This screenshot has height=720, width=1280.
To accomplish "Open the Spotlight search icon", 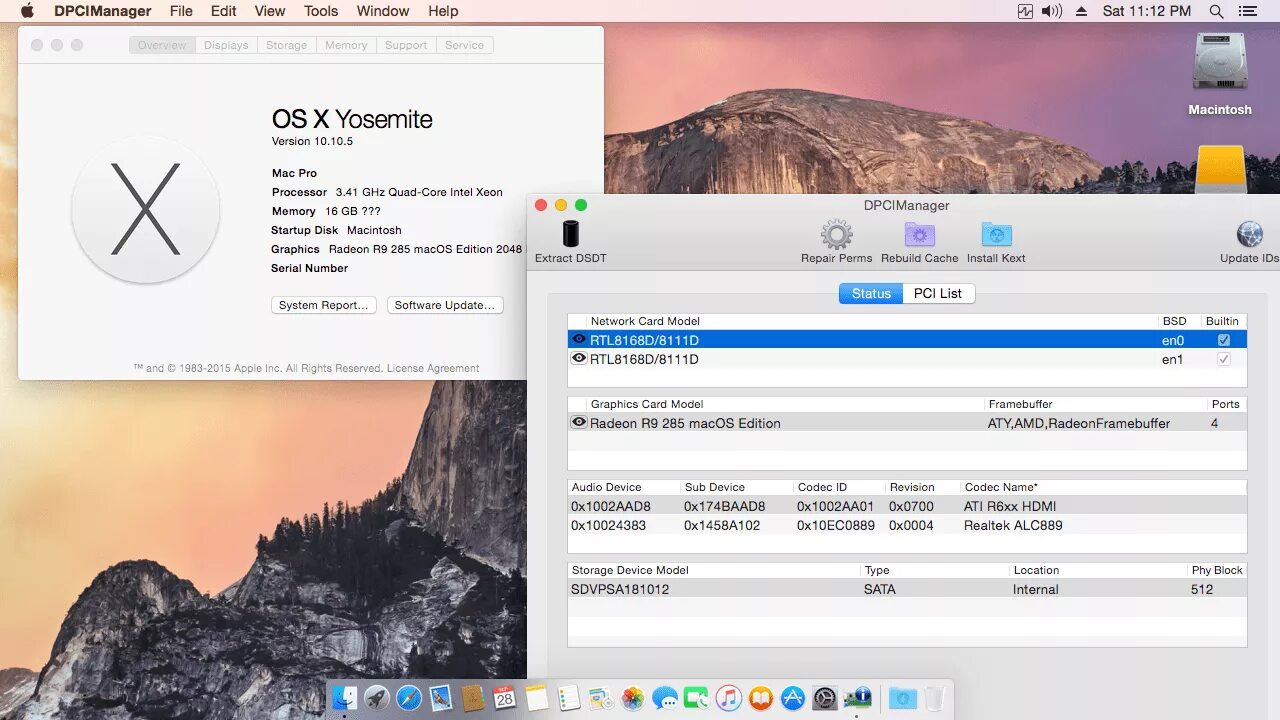I will (1216, 11).
